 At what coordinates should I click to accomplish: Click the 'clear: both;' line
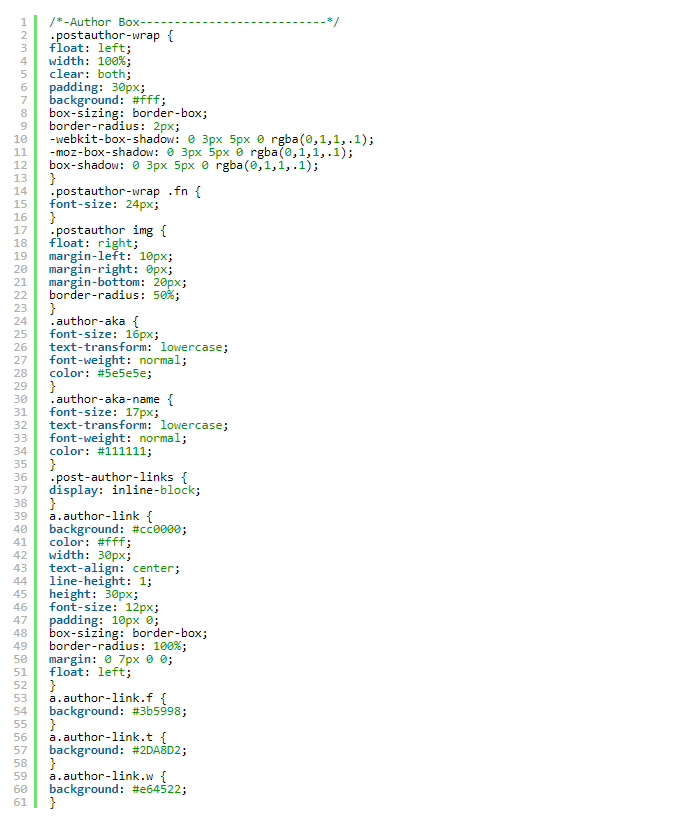[x=90, y=74]
